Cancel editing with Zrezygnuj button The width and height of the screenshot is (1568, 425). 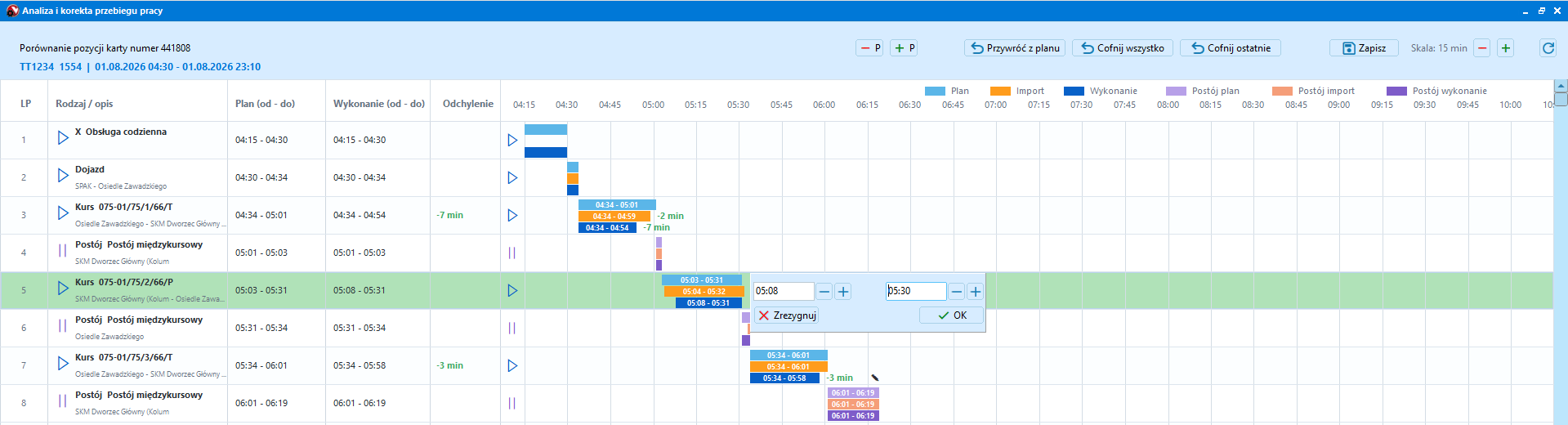786,315
